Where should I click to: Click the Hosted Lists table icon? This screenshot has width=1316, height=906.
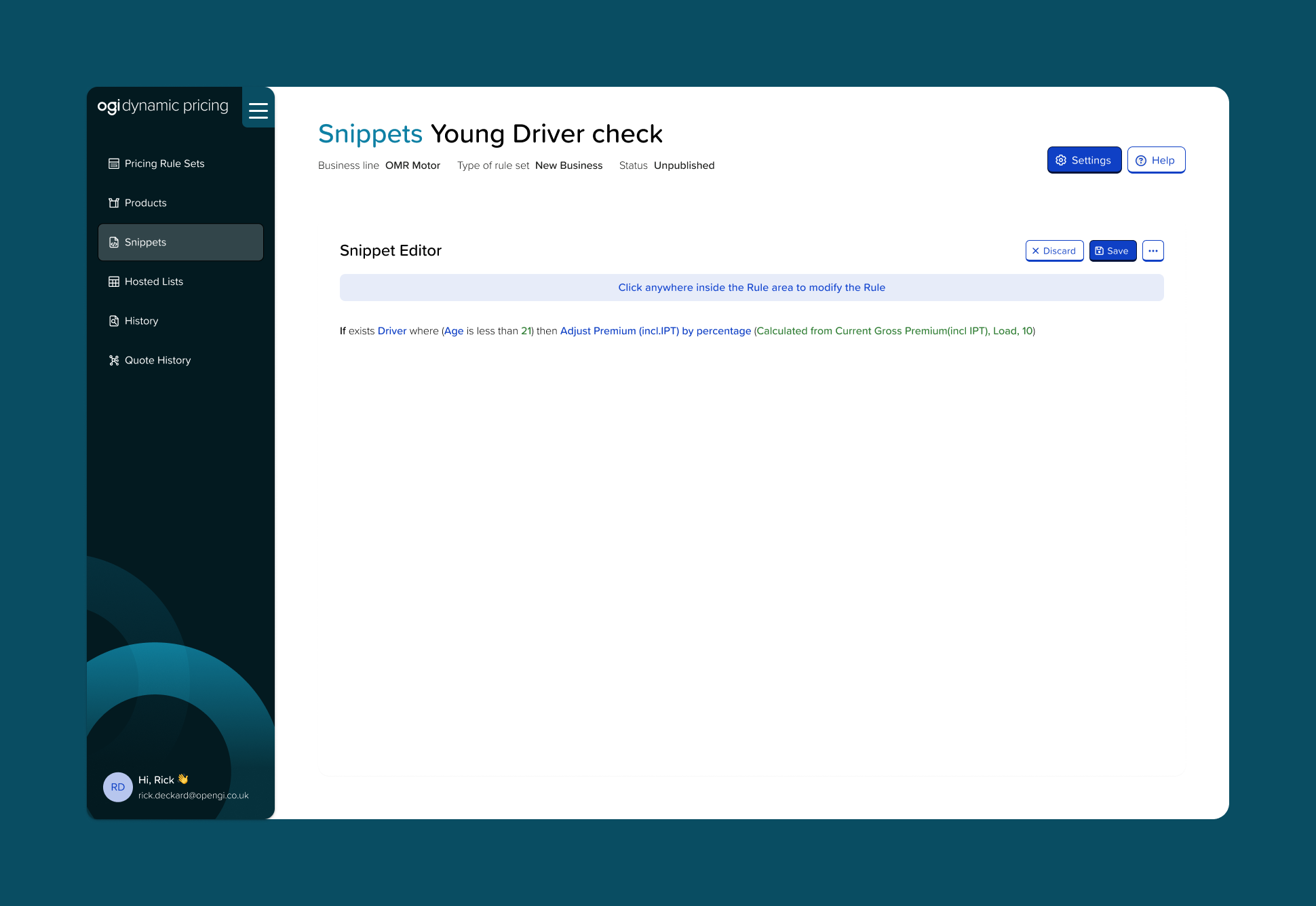click(114, 281)
